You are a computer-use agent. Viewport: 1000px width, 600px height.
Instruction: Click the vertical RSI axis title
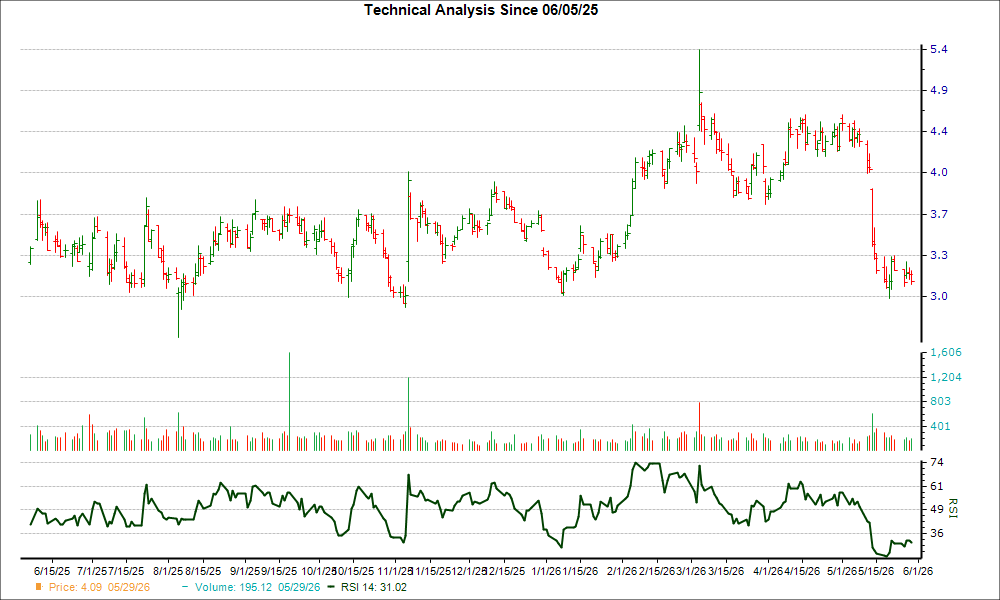pyautogui.click(x=954, y=508)
